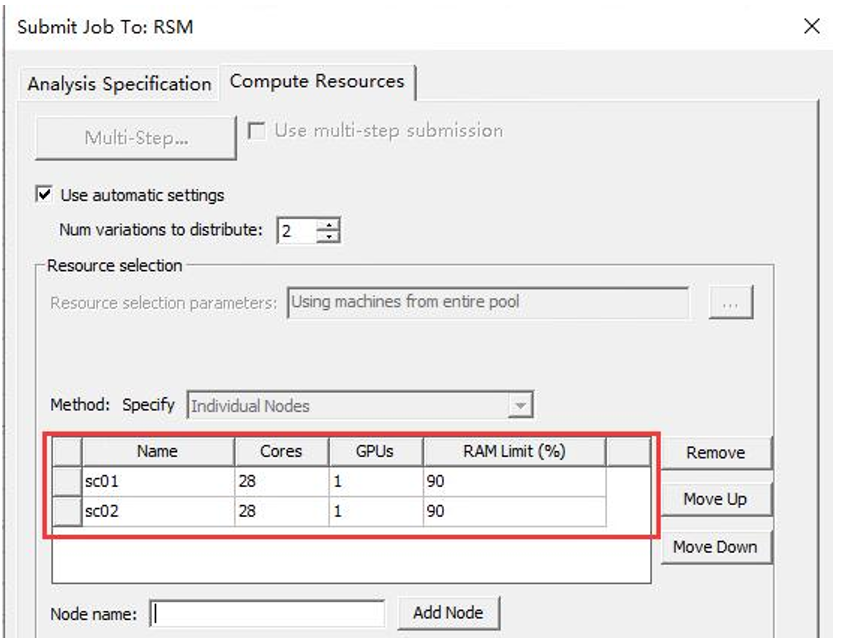Click the RAM Limit cell for sc02
The height and width of the screenshot is (644, 841).
click(514, 512)
